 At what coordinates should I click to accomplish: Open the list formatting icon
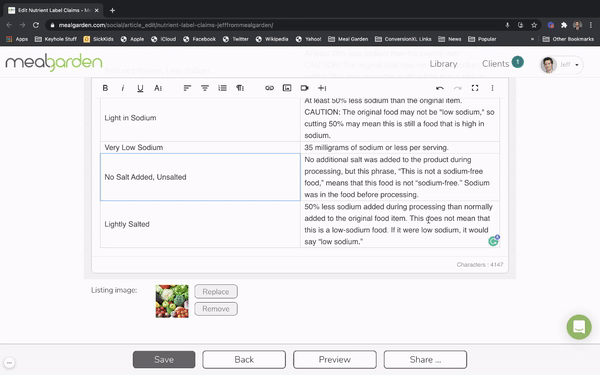[222, 88]
